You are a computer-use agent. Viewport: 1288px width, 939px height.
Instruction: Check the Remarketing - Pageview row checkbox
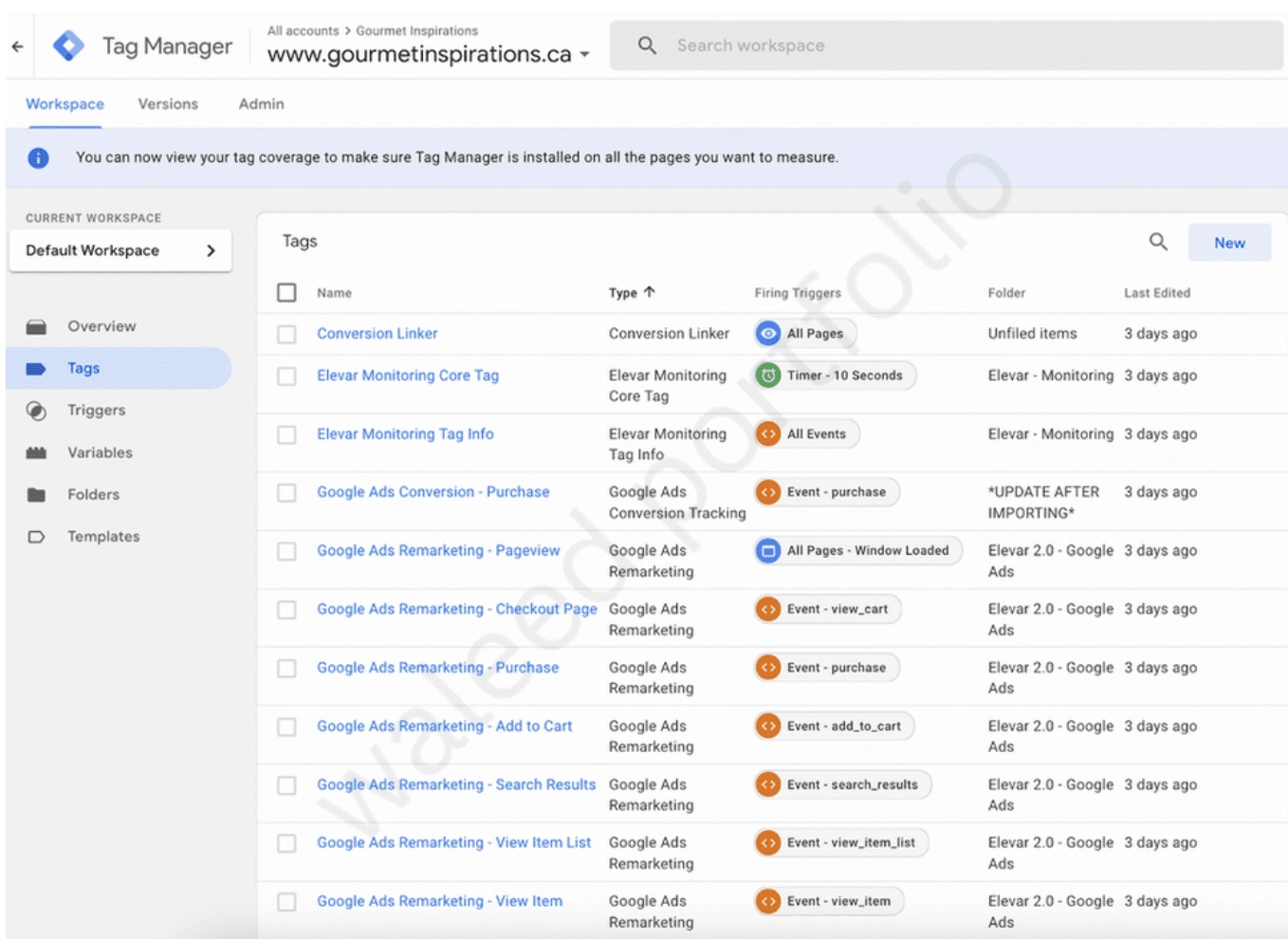point(286,552)
